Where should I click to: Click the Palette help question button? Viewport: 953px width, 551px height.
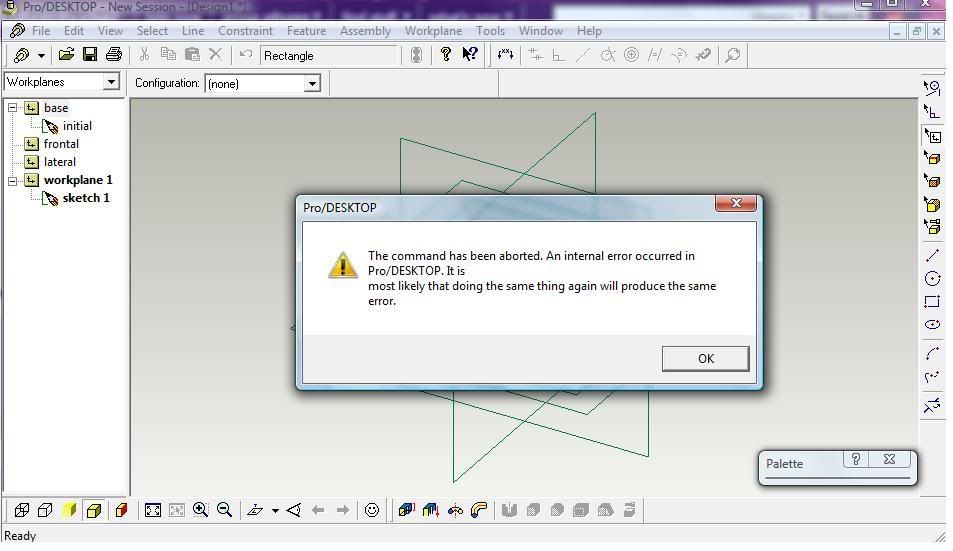[856, 459]
